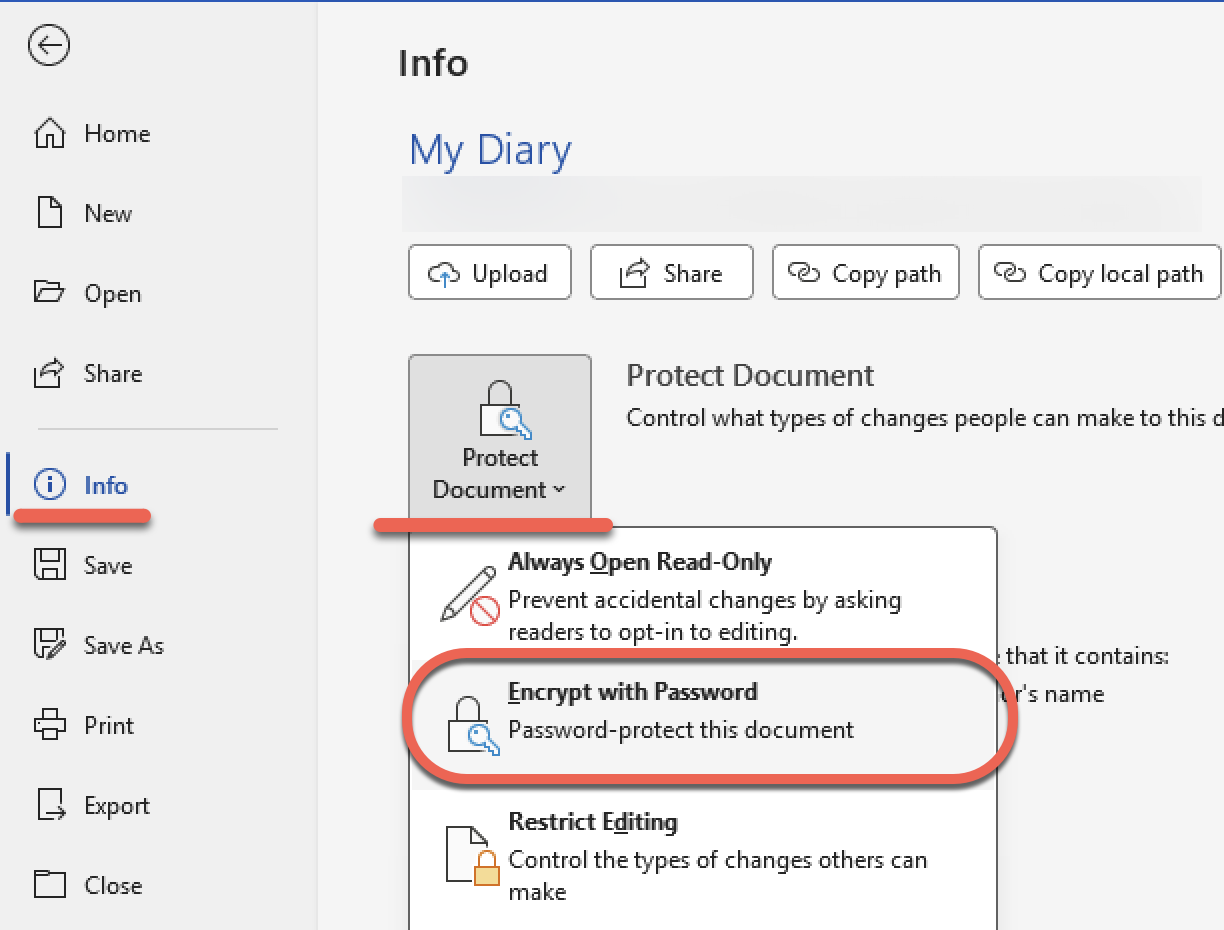The image size is (1224, 930).
Task: Select the Info tab label
Action: tap(106, 486)
